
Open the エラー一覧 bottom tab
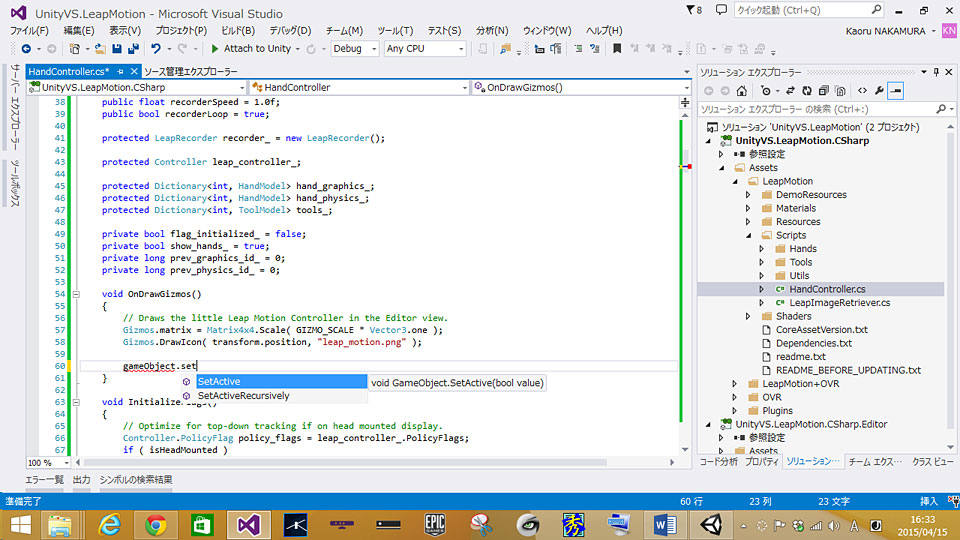(45, 479)
